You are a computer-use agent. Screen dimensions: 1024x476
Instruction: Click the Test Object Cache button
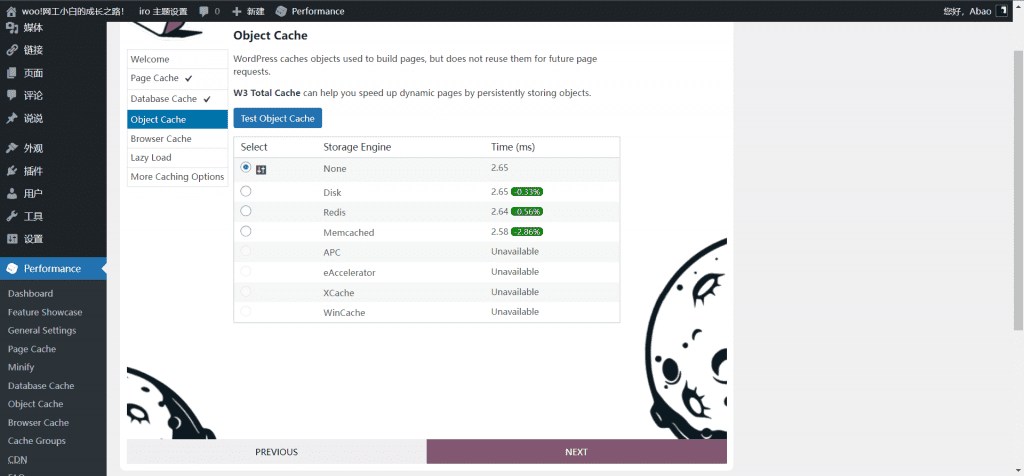coord(278,118)
